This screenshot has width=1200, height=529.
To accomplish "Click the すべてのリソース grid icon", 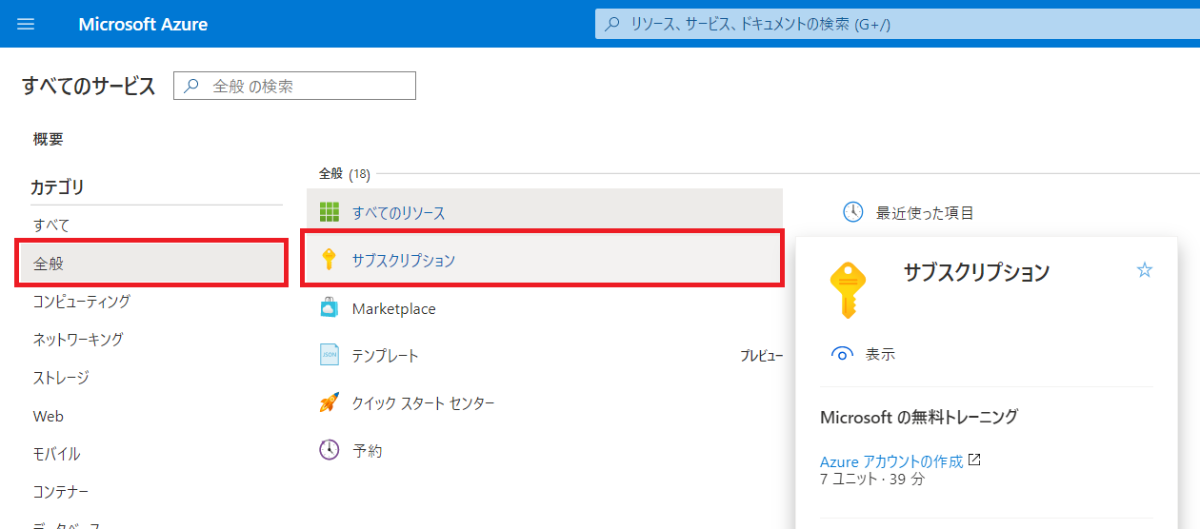I will 329,212.
